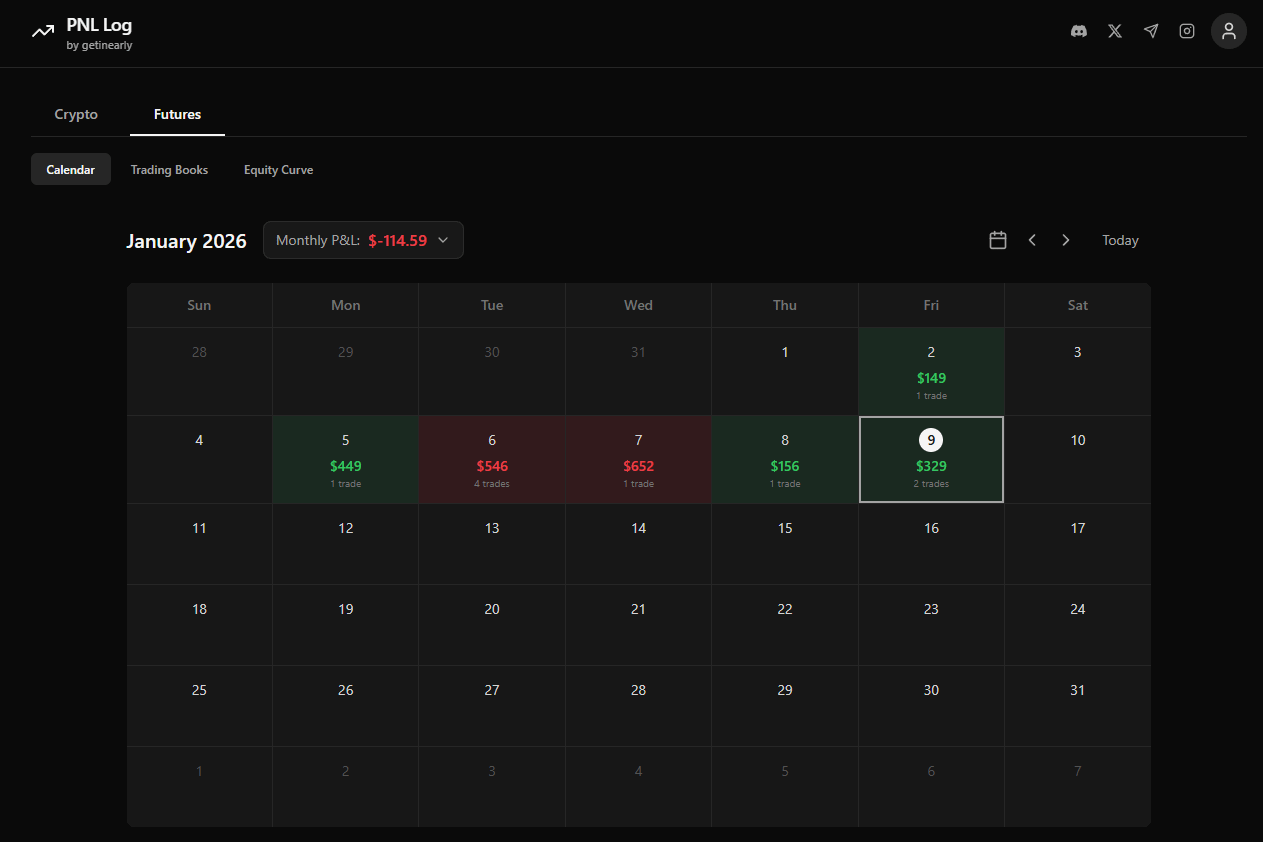Open the Instagram icon

(1187, 31)
